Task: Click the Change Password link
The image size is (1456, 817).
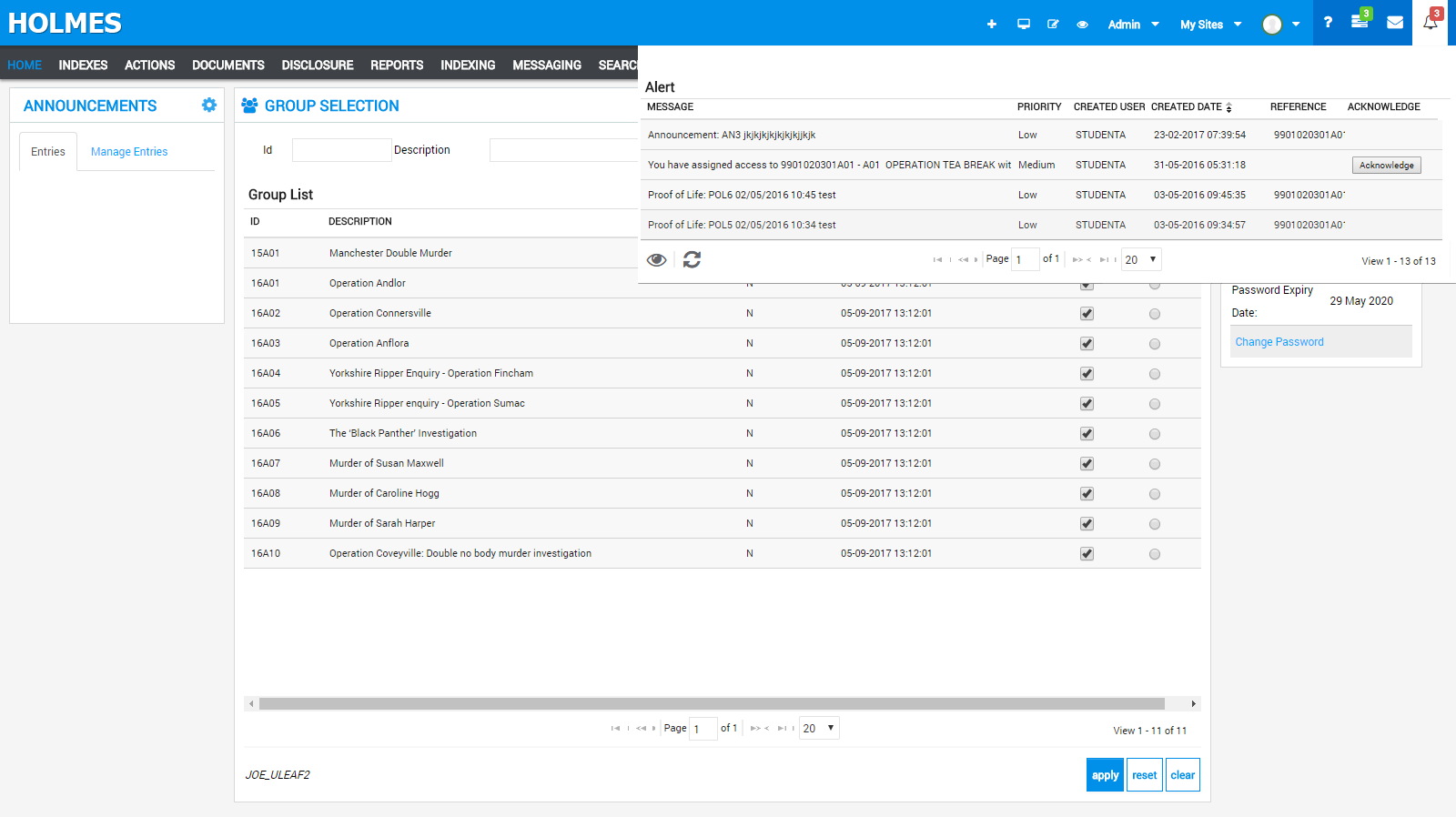Action: [x=1279, y=342]
